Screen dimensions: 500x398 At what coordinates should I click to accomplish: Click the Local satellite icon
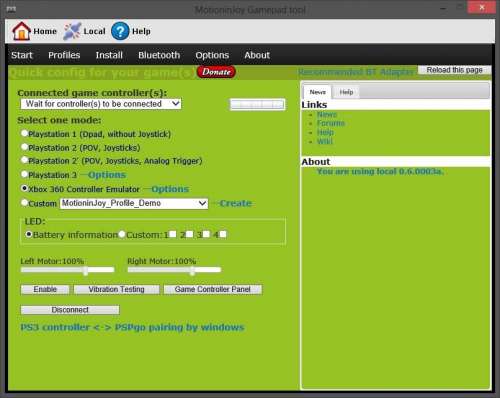coord(72,31)
